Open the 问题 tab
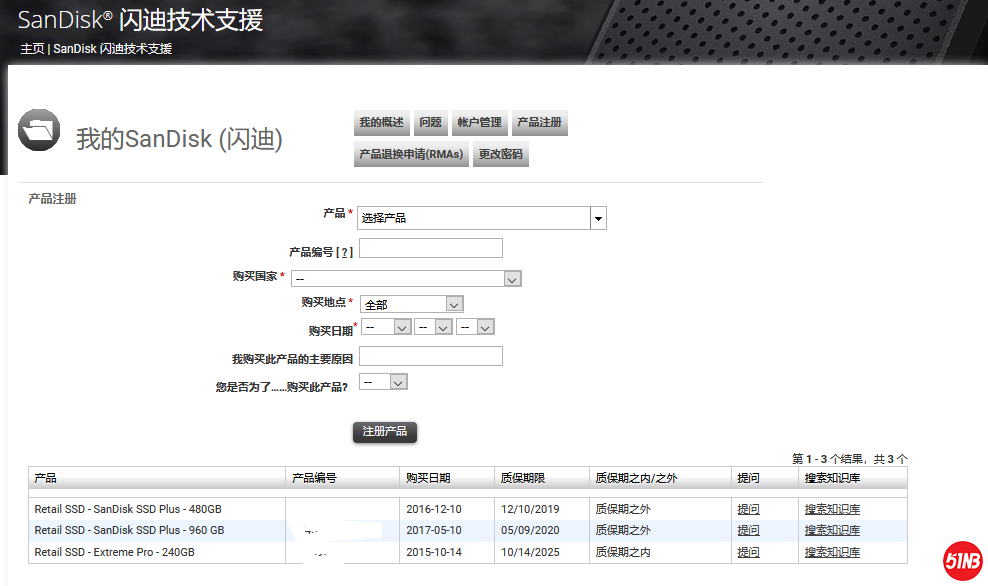This screenshot has height=586, width=988. tap(431, 122)
